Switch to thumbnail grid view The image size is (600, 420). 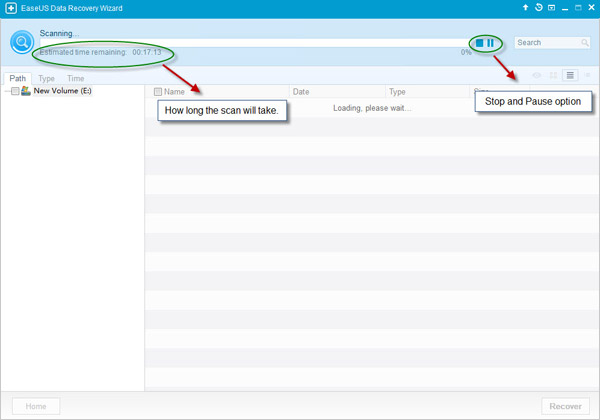553,75
